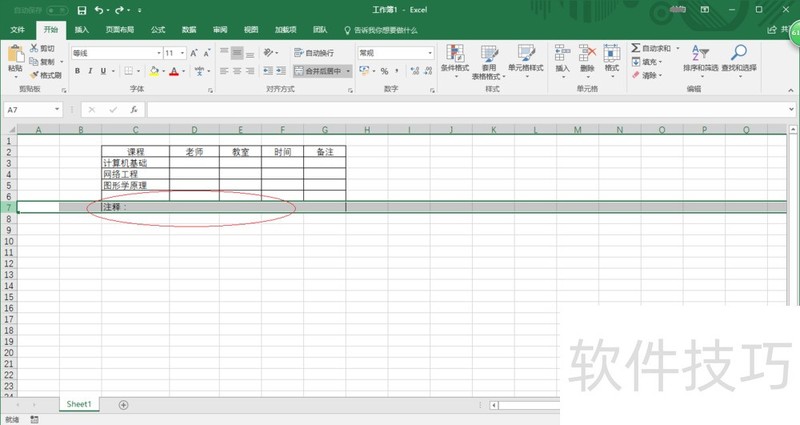Increase decimal places
The height and width of the screenshot is (425, 800).
(415, 71)
